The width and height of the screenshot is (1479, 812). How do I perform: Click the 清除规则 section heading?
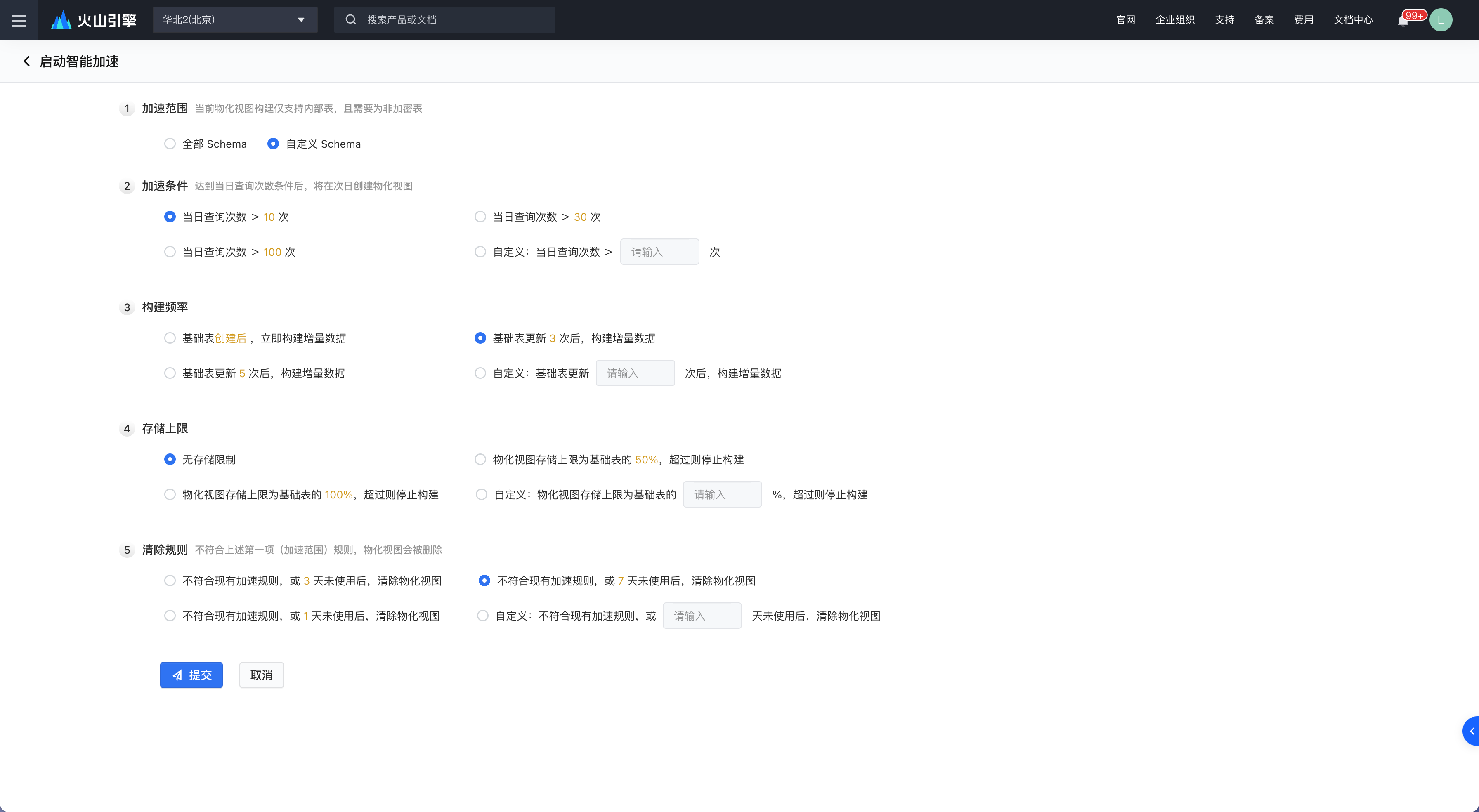pyautogui.click(x=165, y=550)
